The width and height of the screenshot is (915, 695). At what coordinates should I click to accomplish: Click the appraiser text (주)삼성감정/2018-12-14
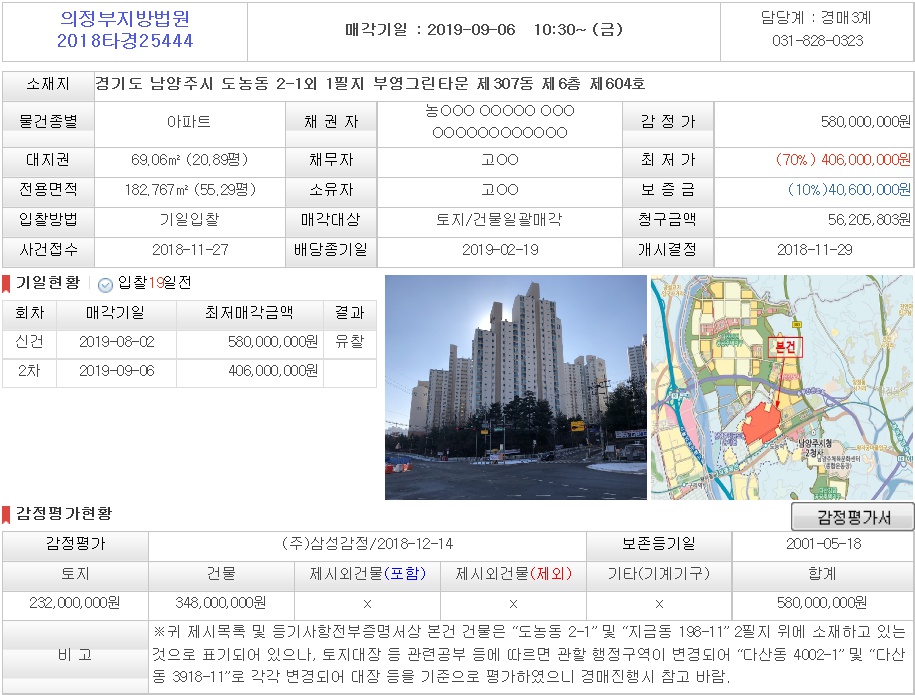point(368,544)
